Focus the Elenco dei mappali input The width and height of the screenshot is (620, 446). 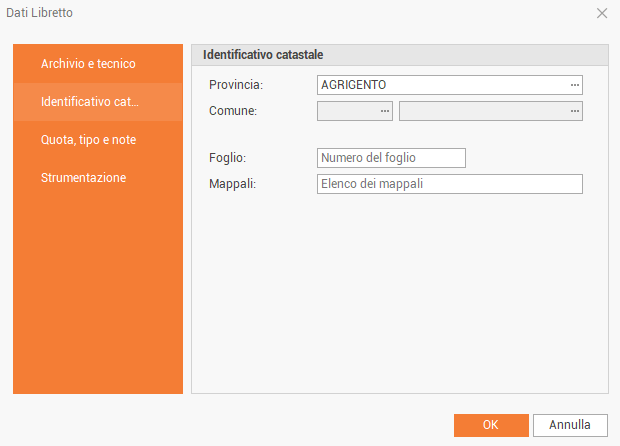point(449,184)
